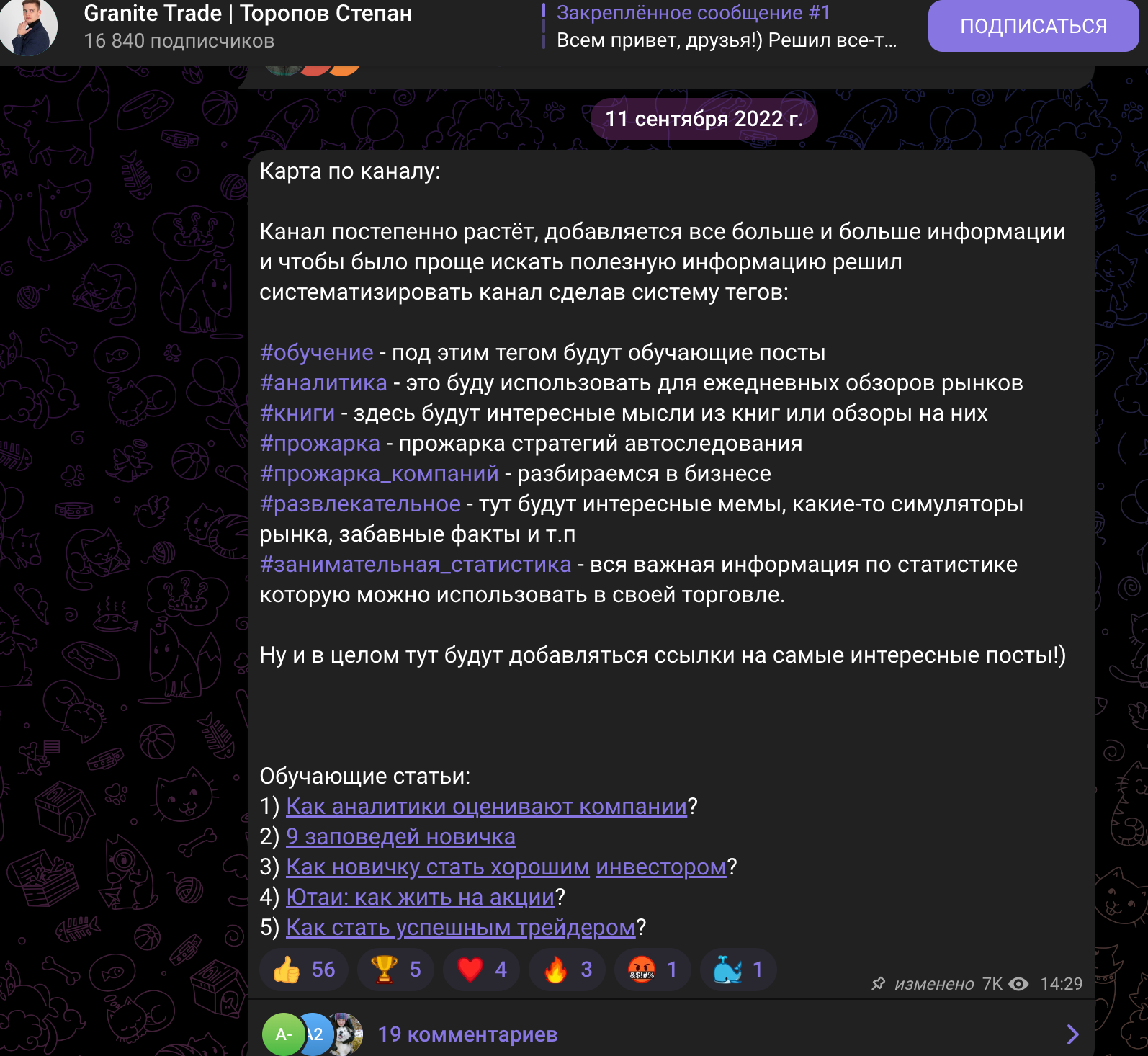This screenshot has width=1148, height=1056.
Task: Toggle the red heart reaction
Action: [480, 970]
